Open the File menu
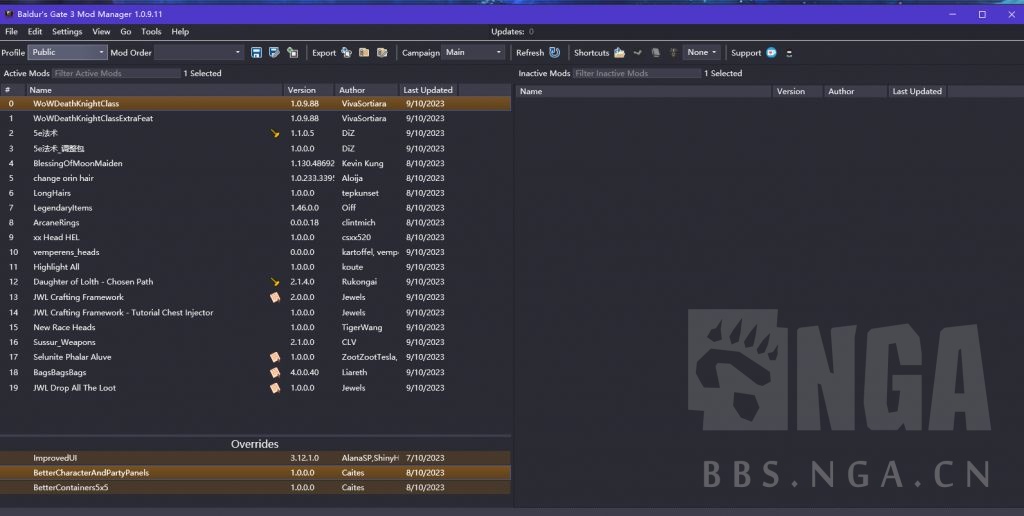Viewport: 1024px width, 516px height. click(x=11, y=31)
